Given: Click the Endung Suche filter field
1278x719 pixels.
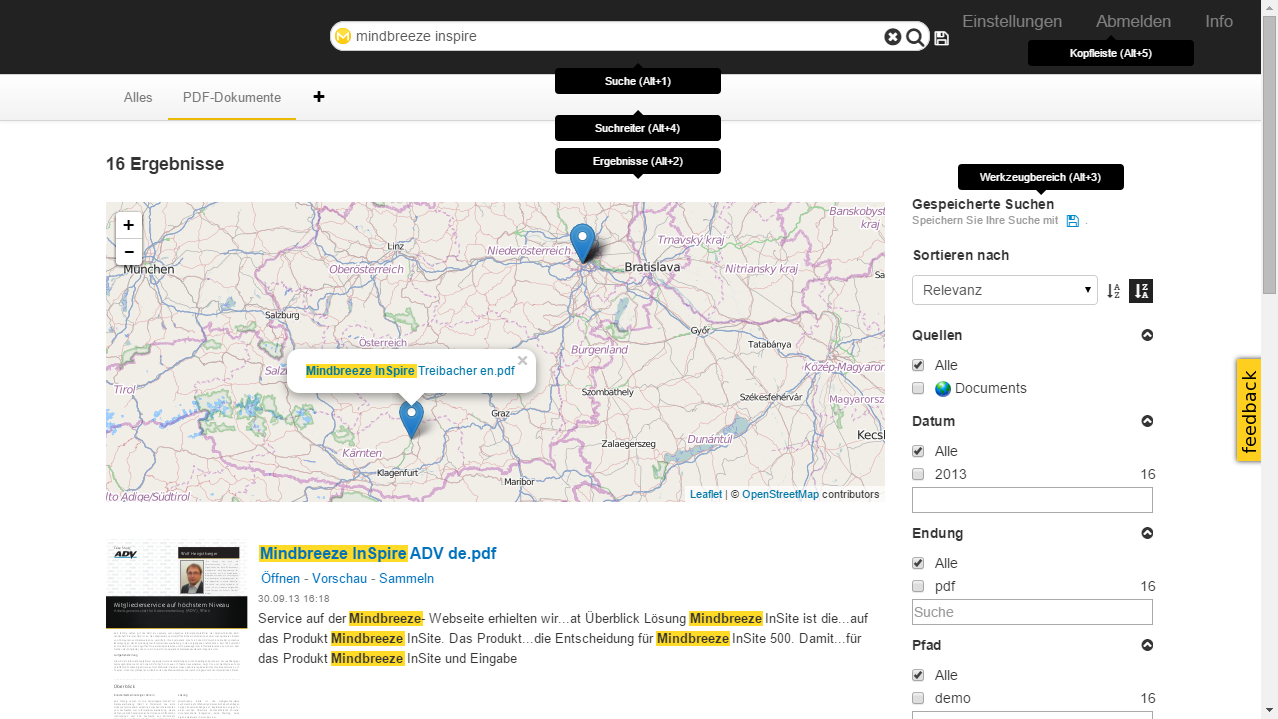Looking at the screenshot, I should tap(1032, 612).
